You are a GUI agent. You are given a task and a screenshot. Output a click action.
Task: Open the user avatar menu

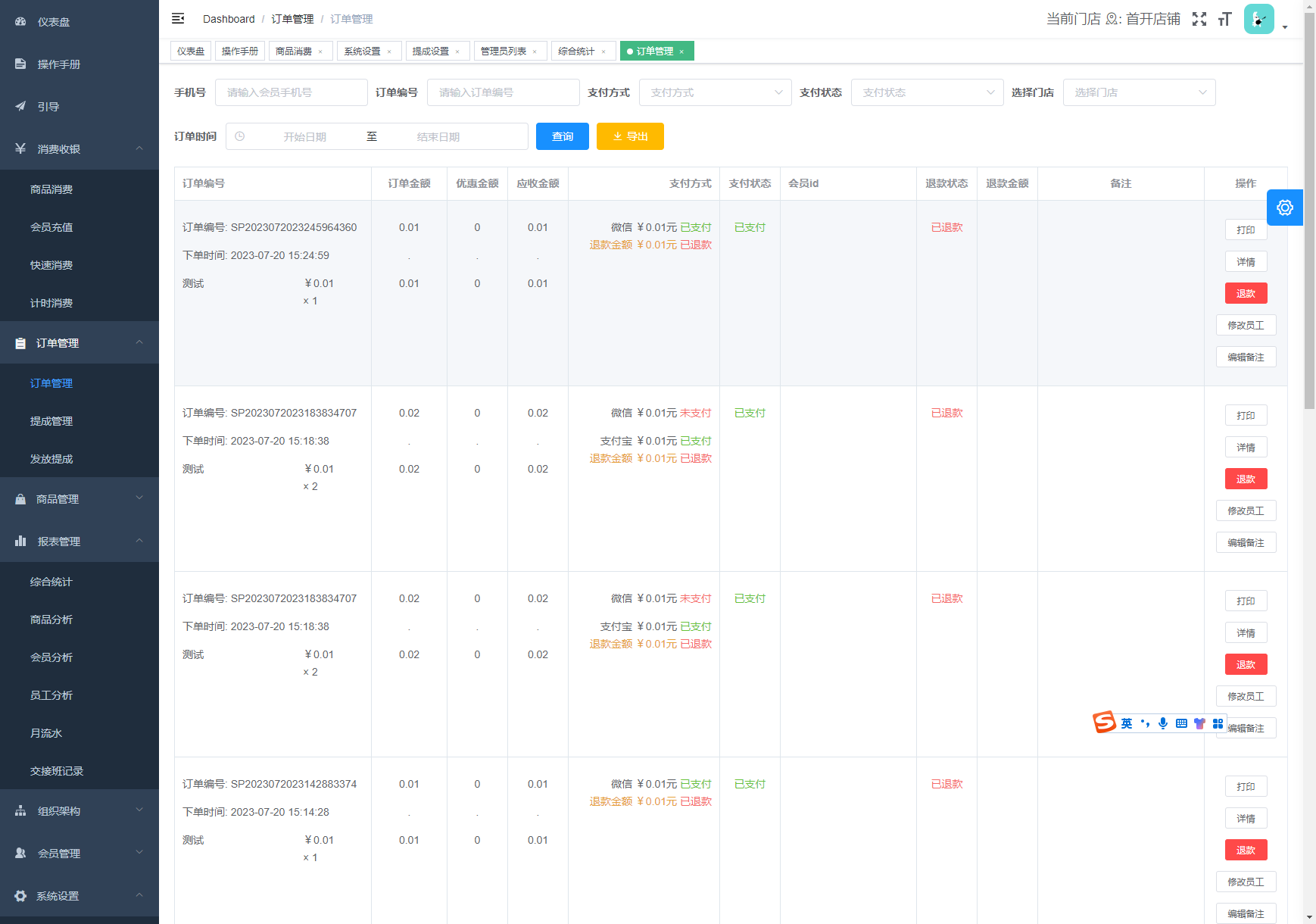1258,19
